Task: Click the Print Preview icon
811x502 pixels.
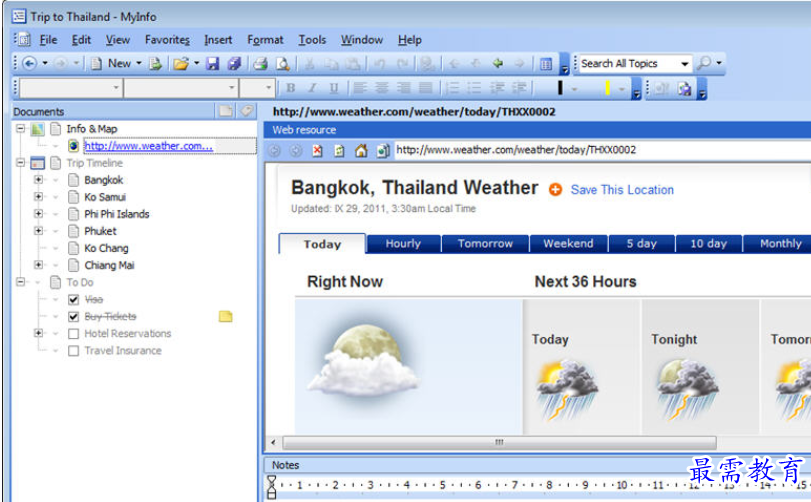Action: click(x=282, y=64)
